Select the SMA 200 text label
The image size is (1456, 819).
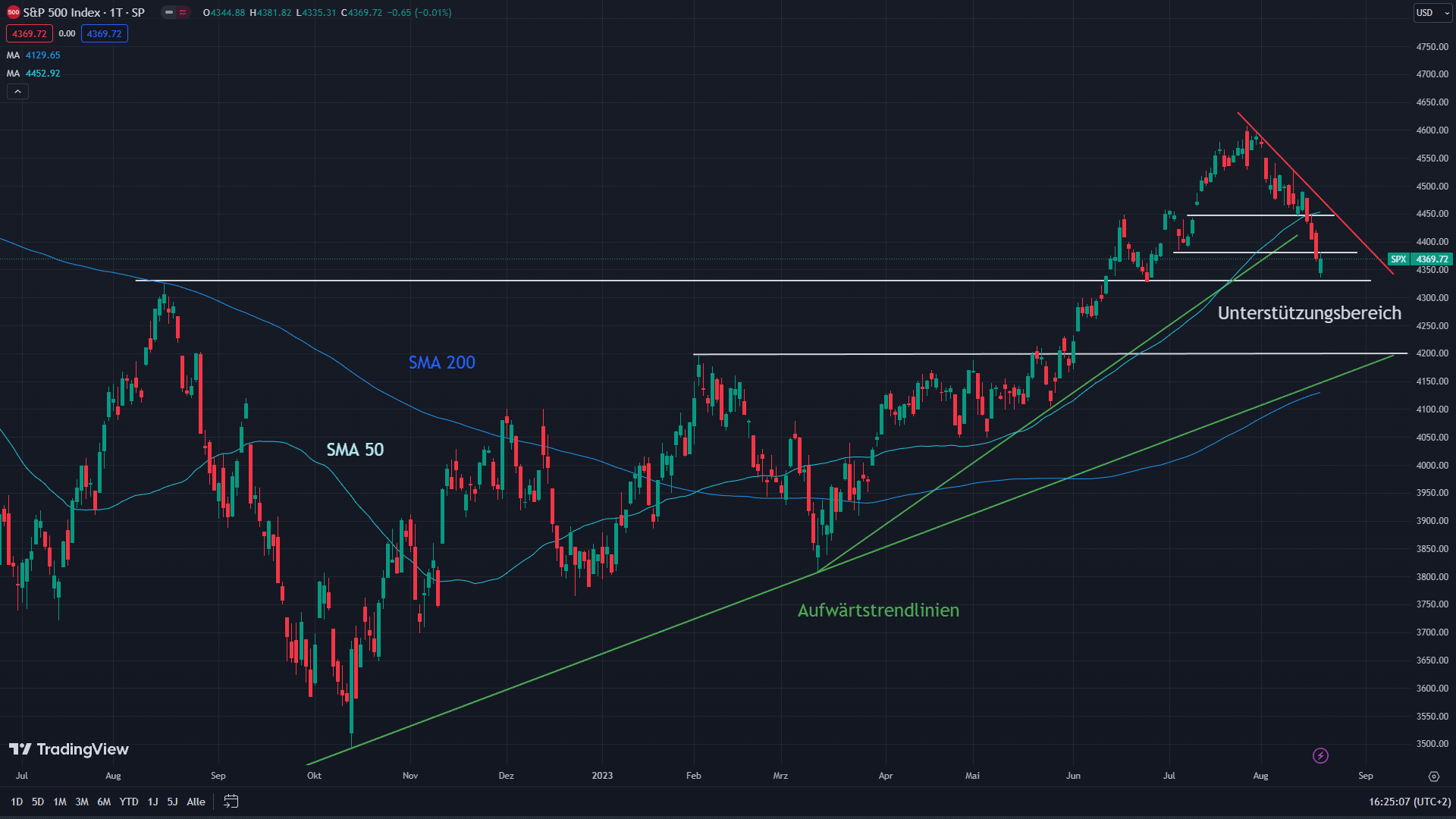pyautogui.click(x=442, y=362)
